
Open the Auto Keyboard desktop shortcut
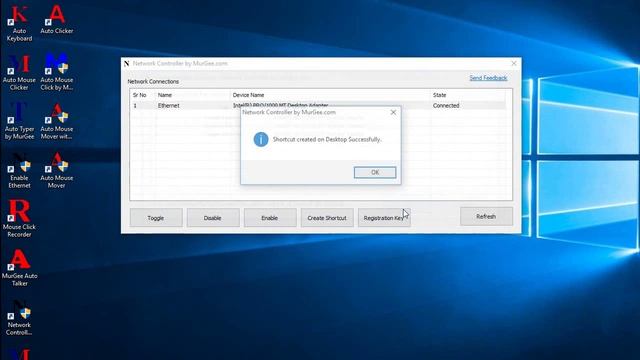pos(19,24)
